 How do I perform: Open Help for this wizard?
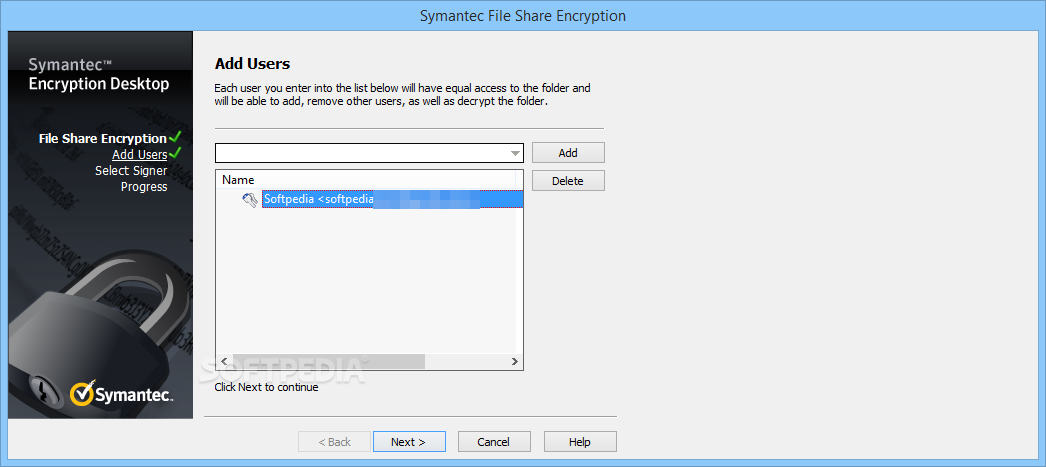point(580,442)
